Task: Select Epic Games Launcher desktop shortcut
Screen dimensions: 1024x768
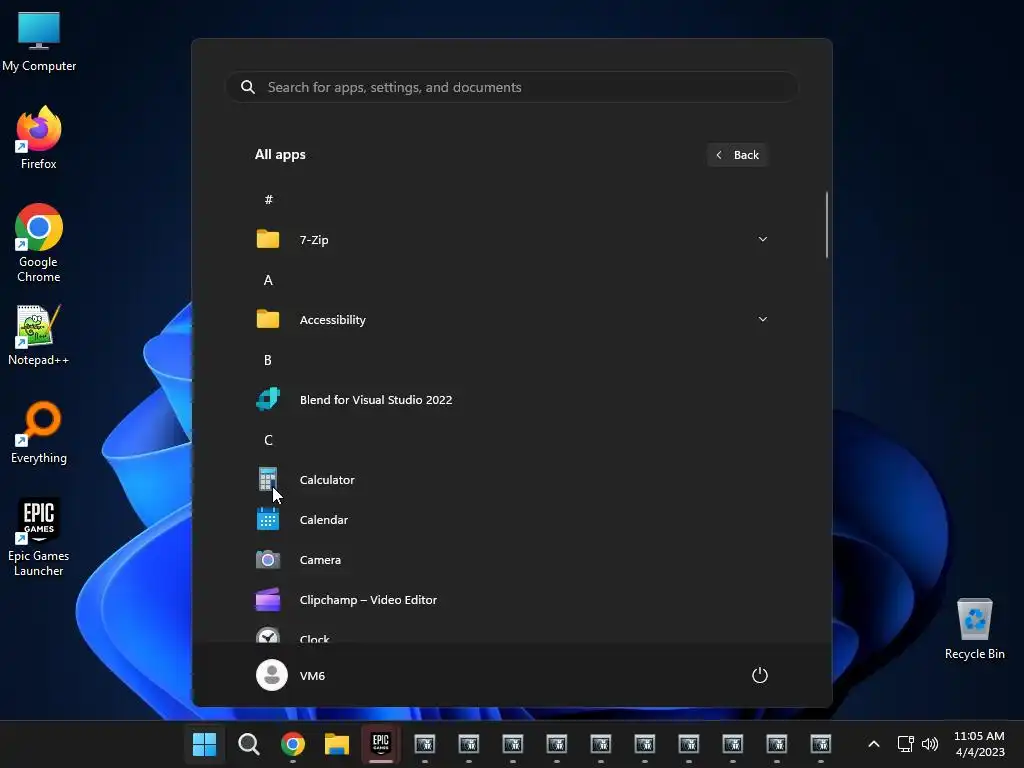Action: (x=39, y=537)
